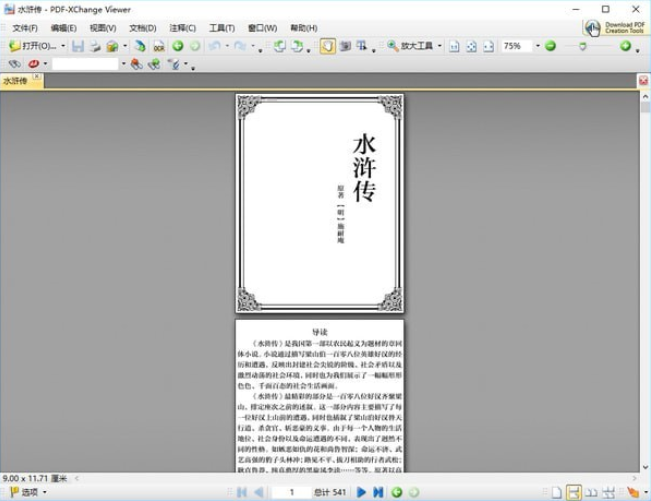Image resolution: width=651 pixels, height=501 pixels.
Task: Open the 75% zoom level dropdown
Action: [x=535, y=46]
